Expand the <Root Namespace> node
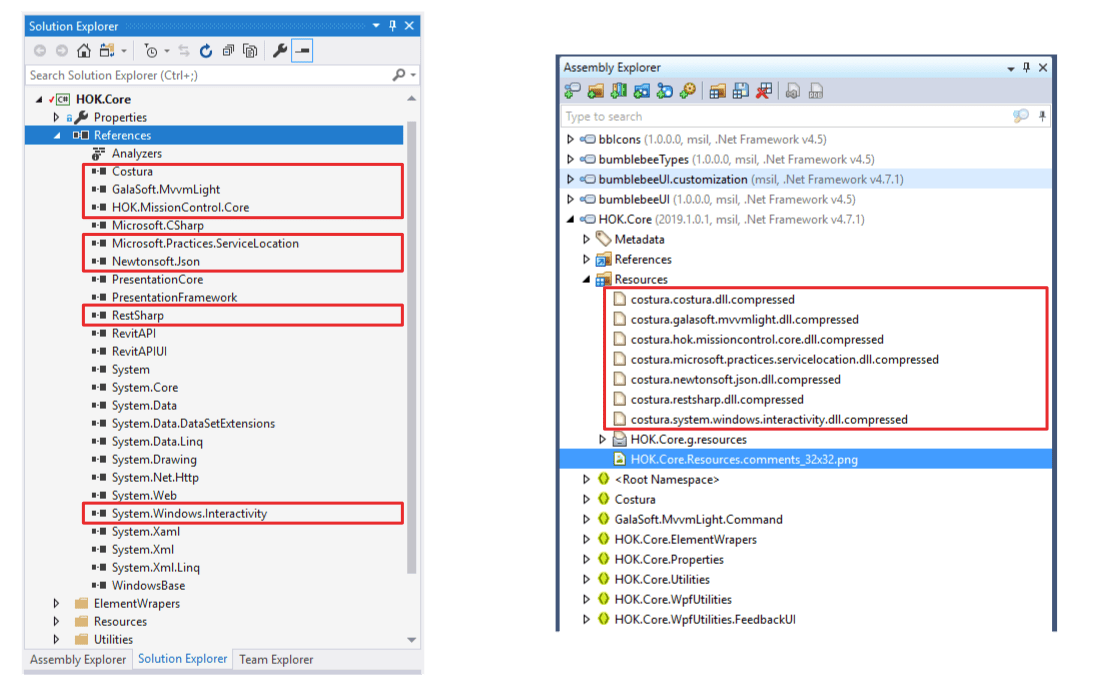The width and height of the screenshot is (1100, 691). click(x=586, y=479)
